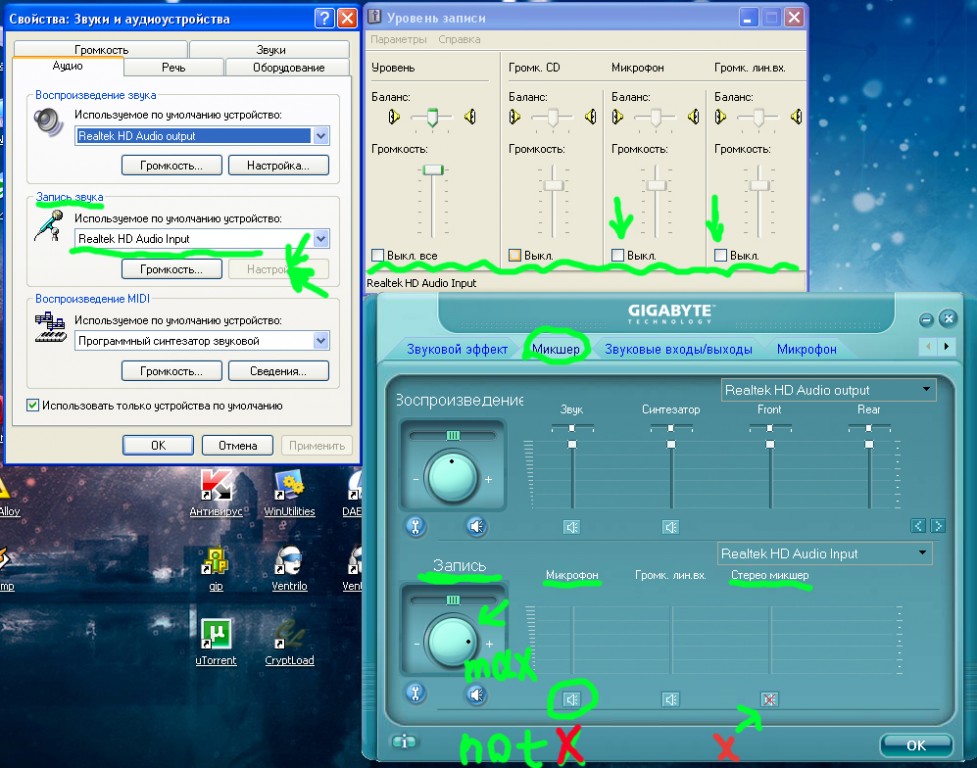Screen dimensions: 977x768
Task: Toggle Выкл. checkbox for Громк. CD
Action: 514,255
